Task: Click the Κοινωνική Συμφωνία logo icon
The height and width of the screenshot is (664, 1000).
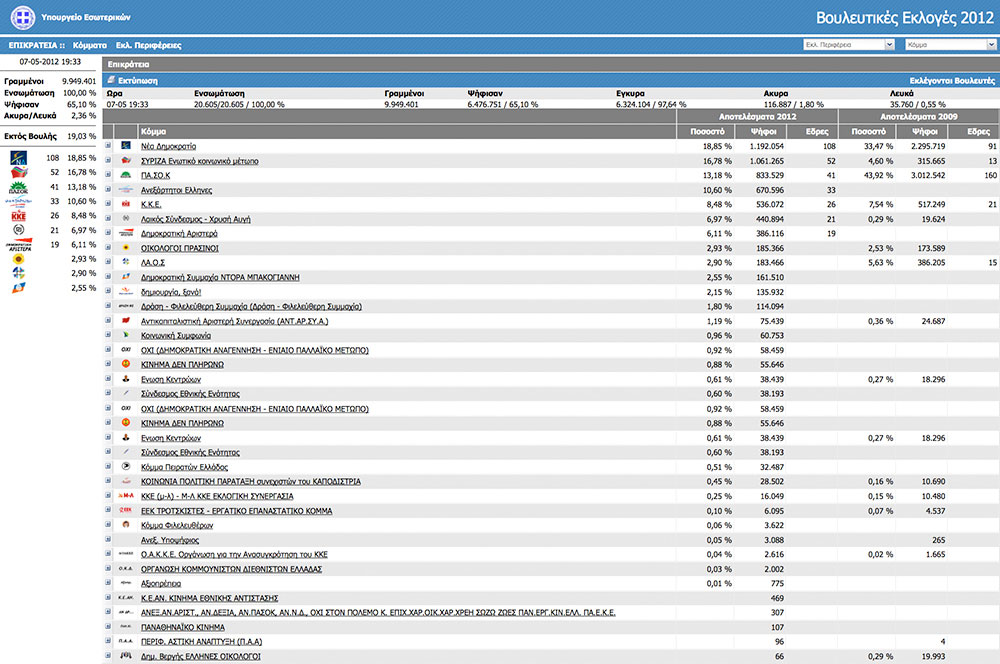Action: [126, 336]
